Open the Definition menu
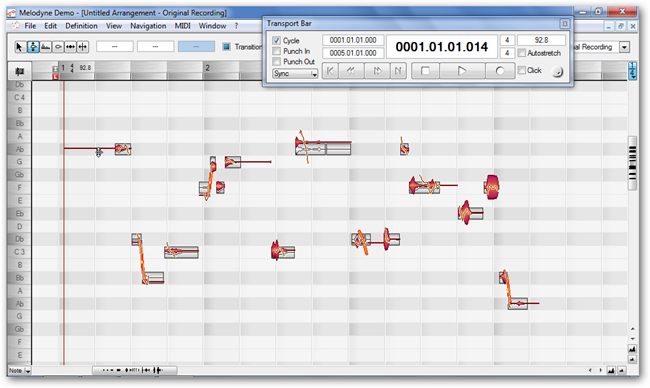The image size is (650, 388). pos(81,26)
